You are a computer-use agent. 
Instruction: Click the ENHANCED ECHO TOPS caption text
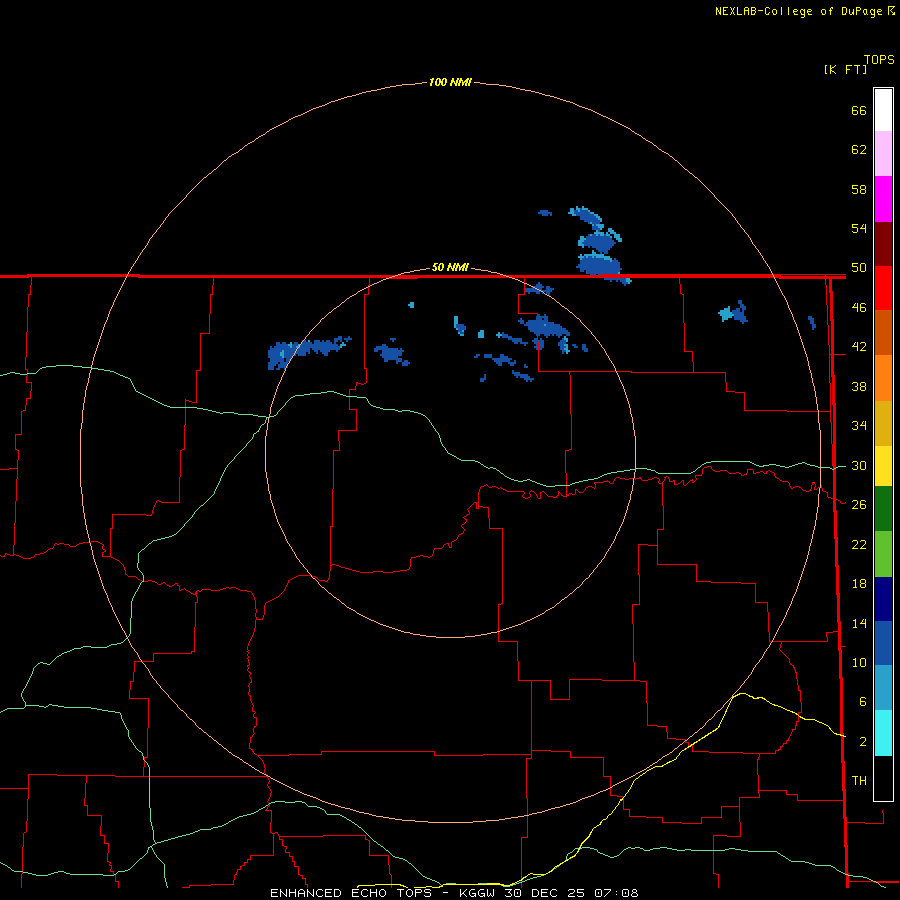(351, 893)
